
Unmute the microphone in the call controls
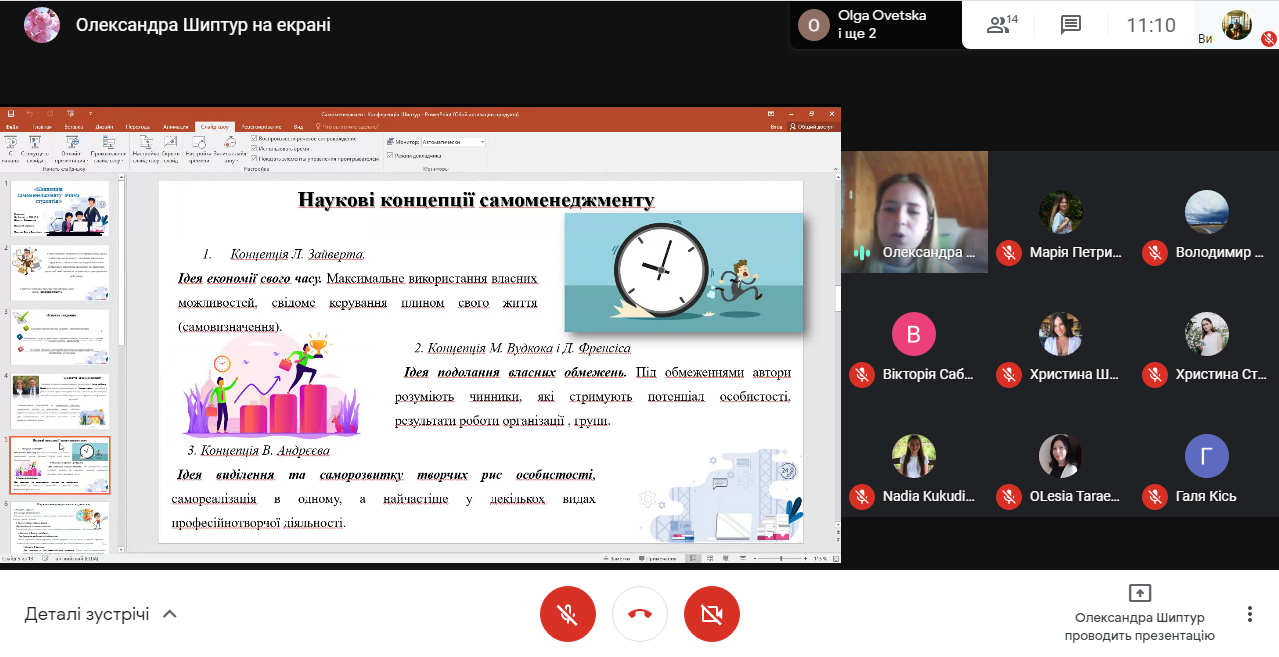(x=567, y=614)
